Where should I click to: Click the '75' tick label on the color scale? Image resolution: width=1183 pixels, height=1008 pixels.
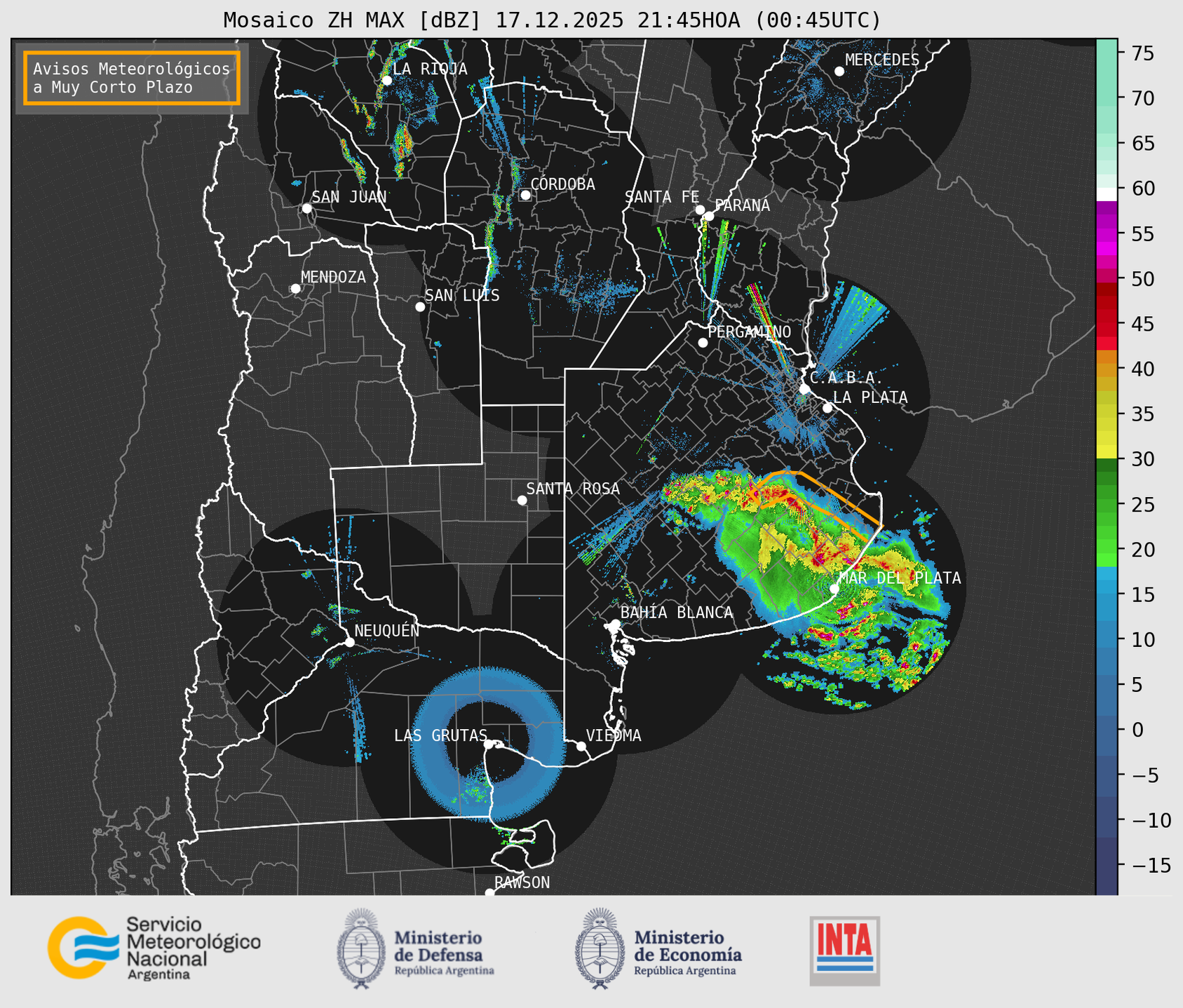click(x=1142, y=53)
